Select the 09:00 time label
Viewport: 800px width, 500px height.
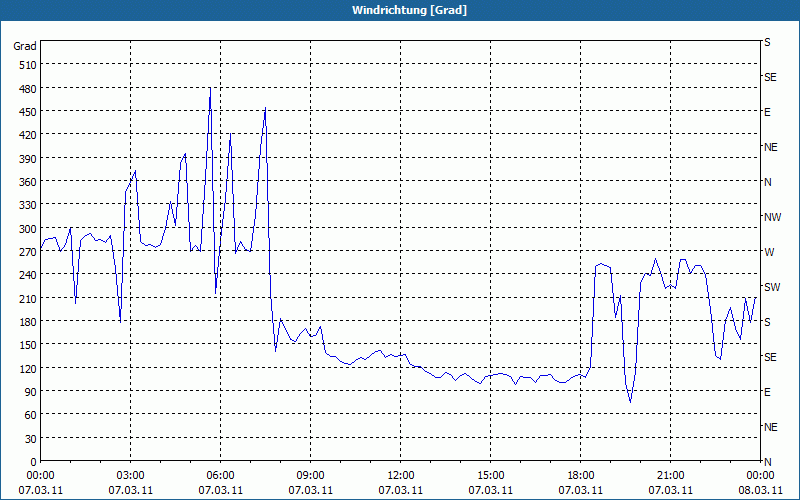click(310, 476)
